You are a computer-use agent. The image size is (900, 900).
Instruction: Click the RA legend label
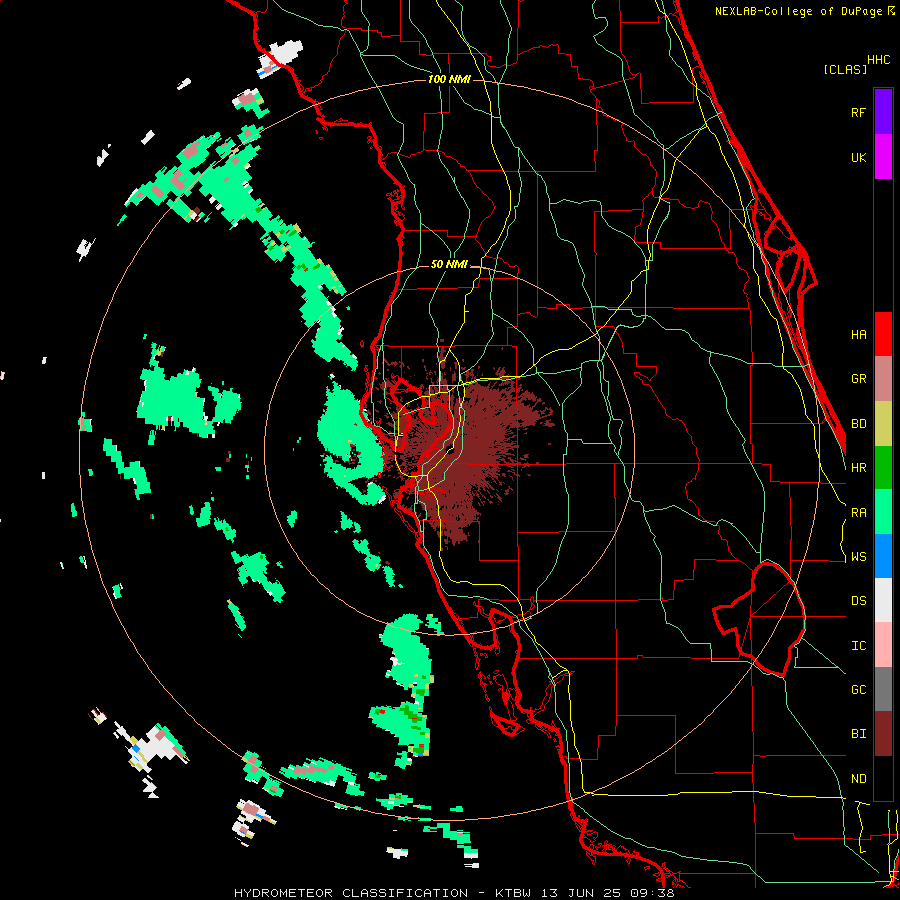coord(858,513)
